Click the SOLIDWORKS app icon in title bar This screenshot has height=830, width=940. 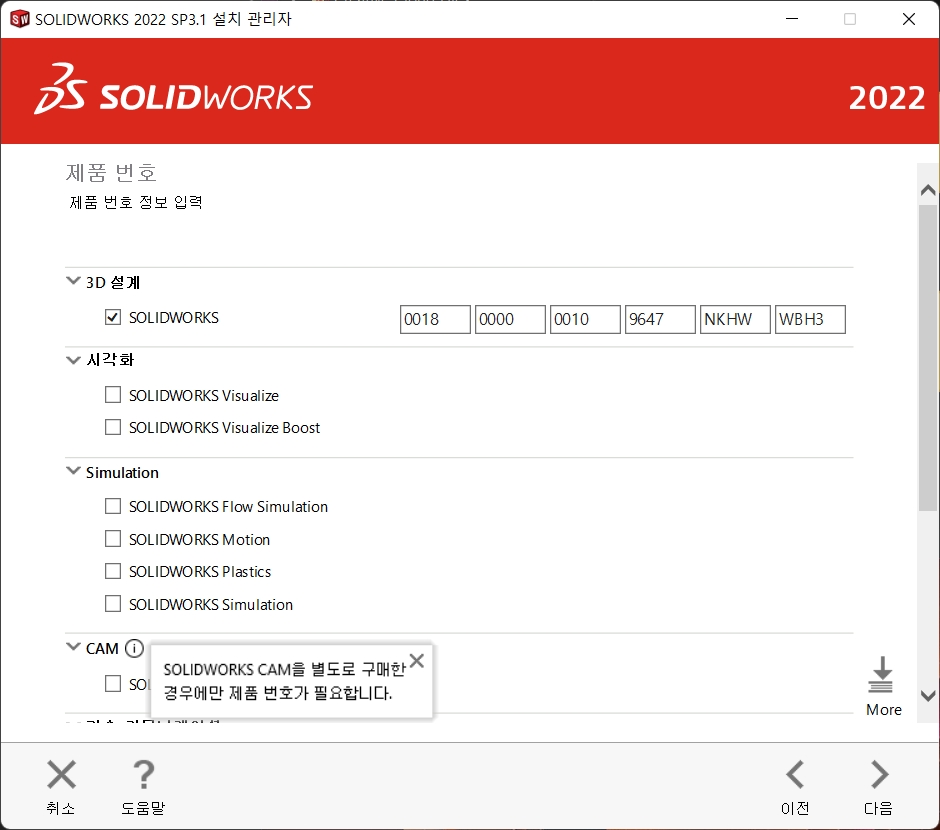20,19
